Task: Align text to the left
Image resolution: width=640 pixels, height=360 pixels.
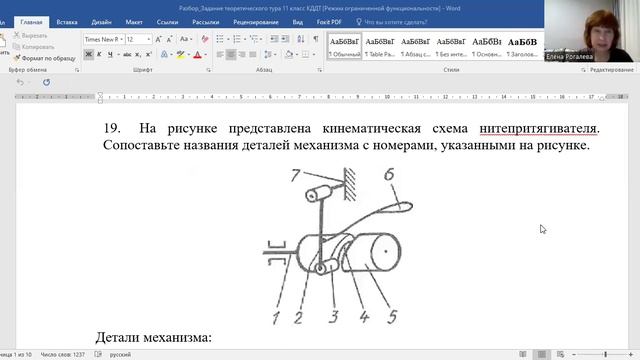Action: tap(220, 54)
